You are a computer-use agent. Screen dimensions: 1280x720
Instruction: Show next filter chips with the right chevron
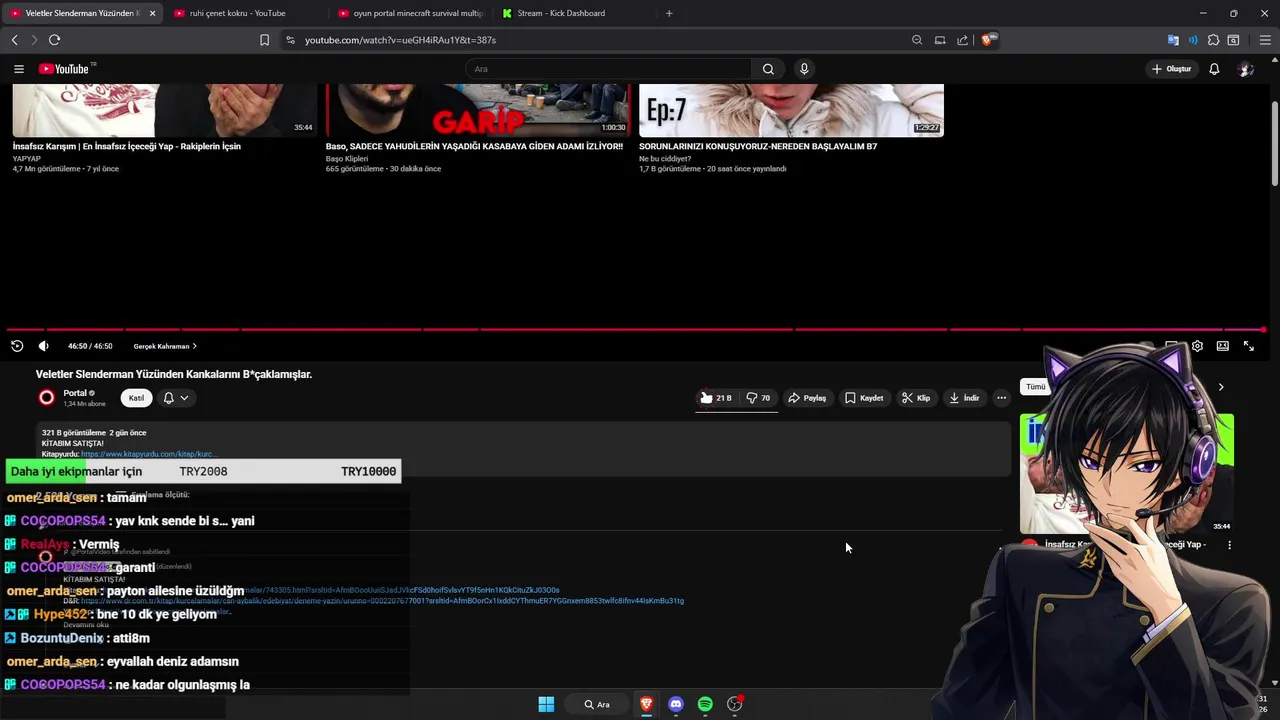coord(1220,387)
